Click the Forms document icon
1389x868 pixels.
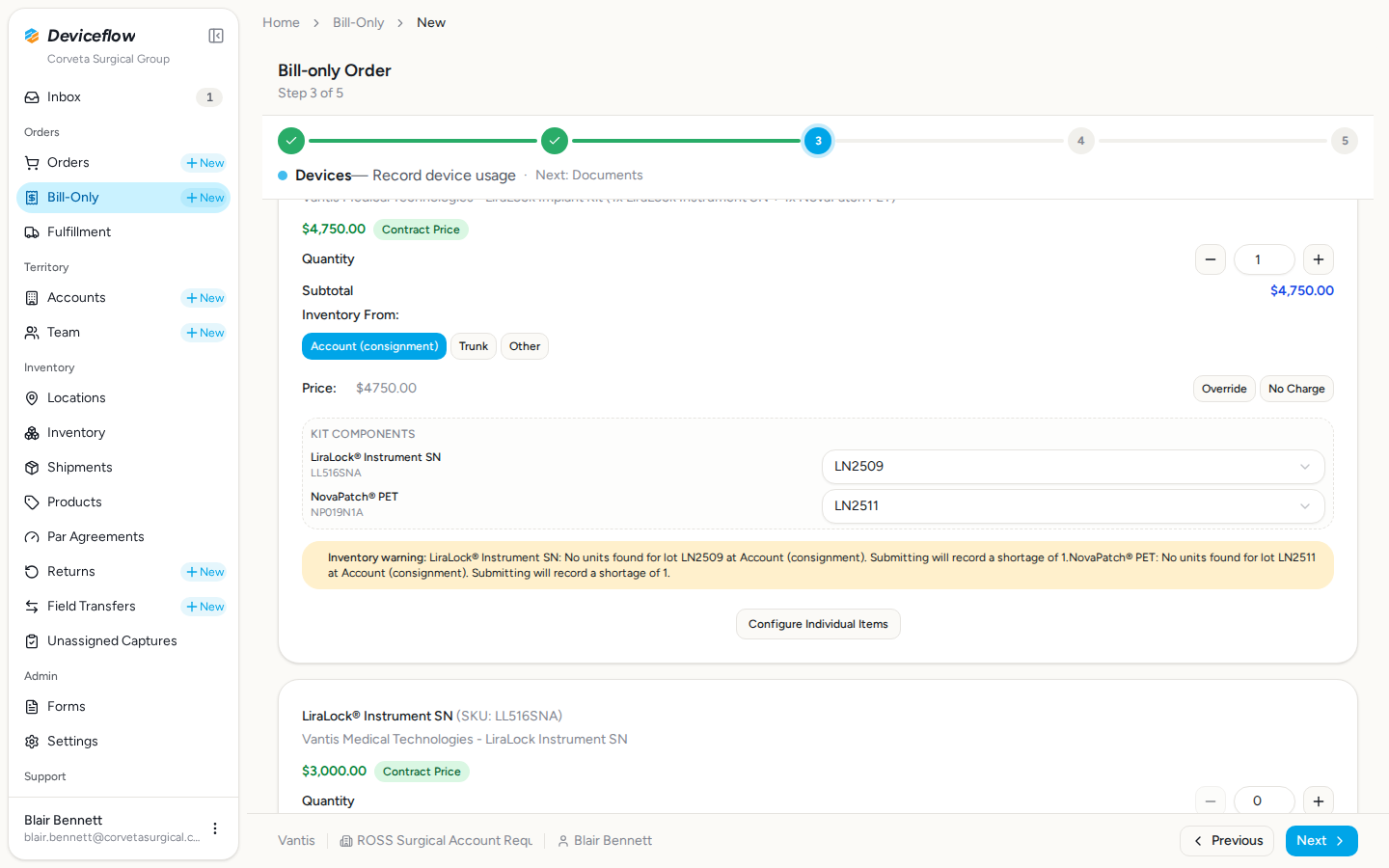click(x=32, y=707)
